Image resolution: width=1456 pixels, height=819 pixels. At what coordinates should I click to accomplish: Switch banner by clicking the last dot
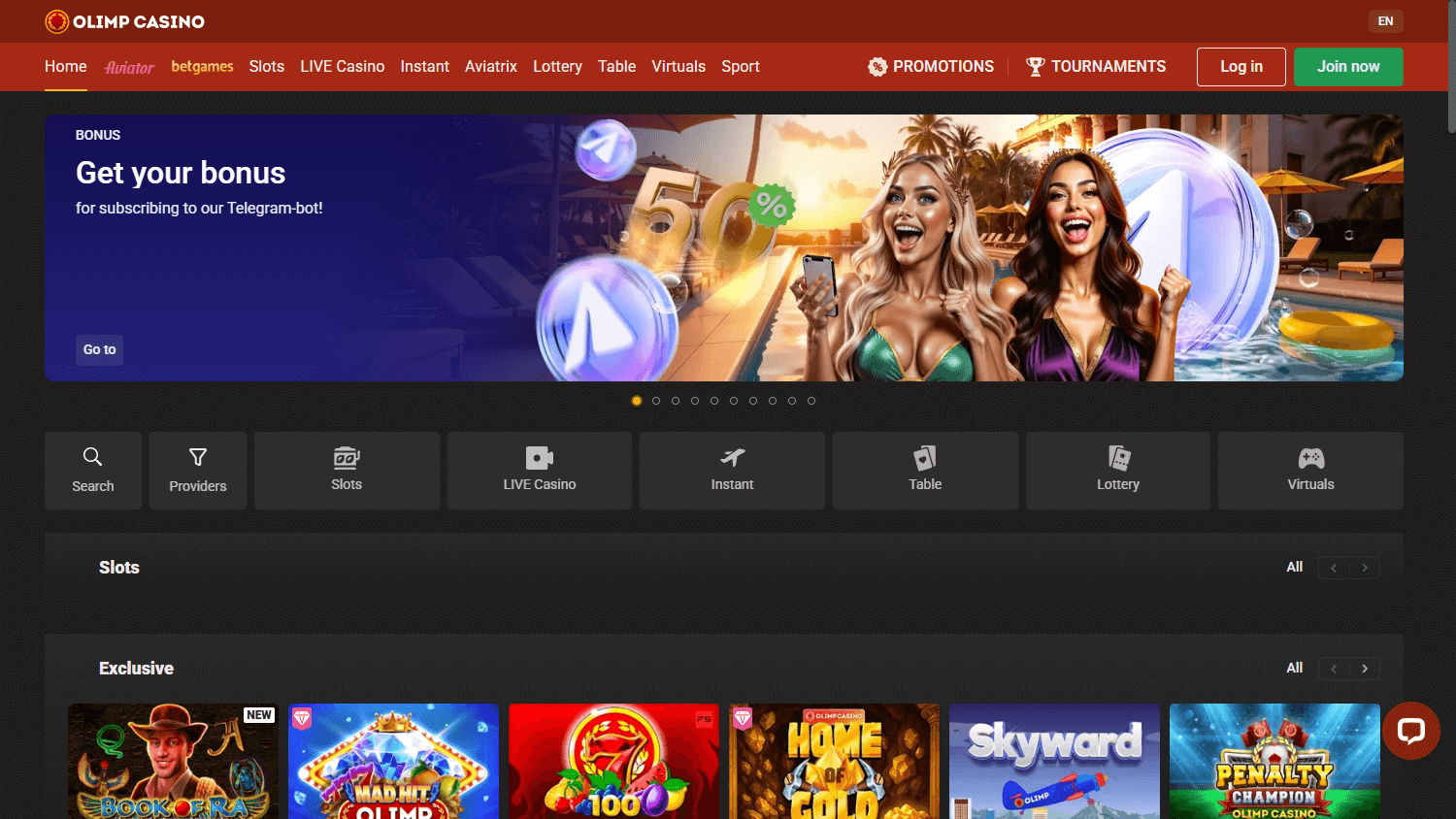(x=811, y=400)
